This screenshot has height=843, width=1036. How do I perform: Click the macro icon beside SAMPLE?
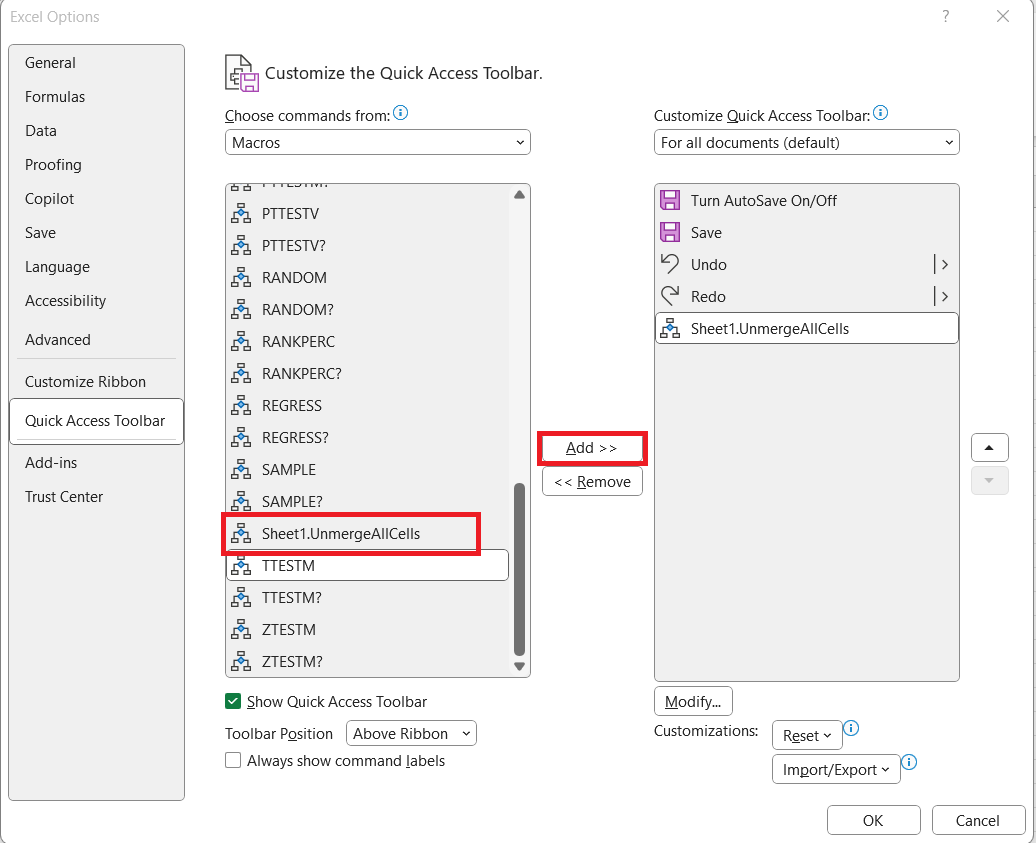pyautogui.click(x=241, y=470)
